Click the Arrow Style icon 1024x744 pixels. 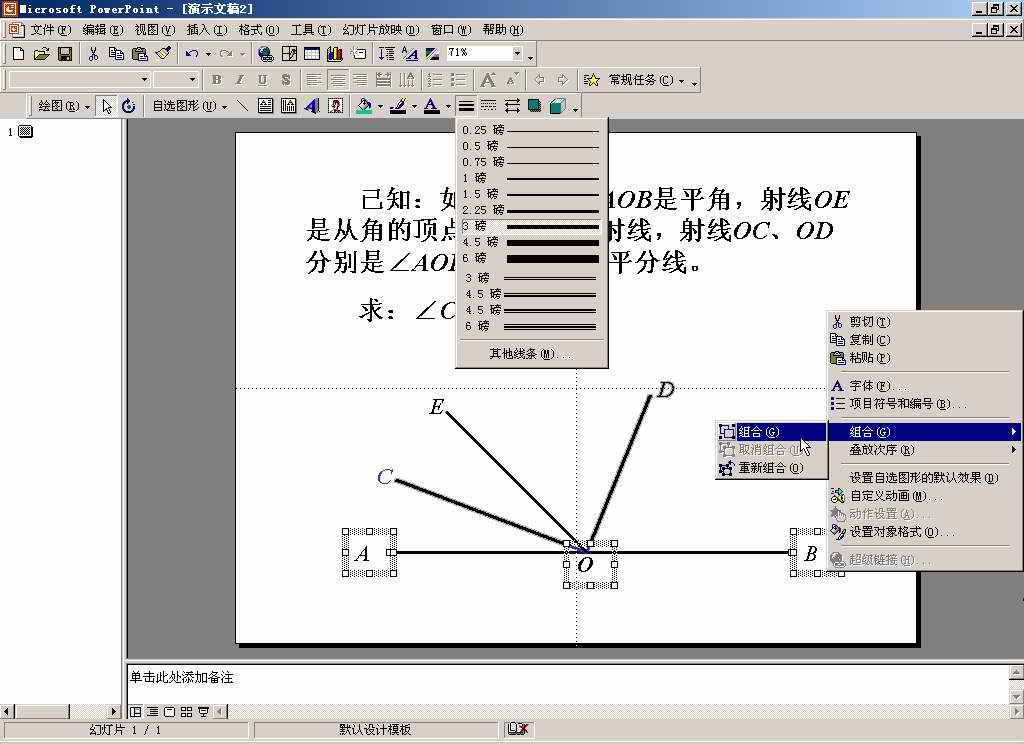512,106
